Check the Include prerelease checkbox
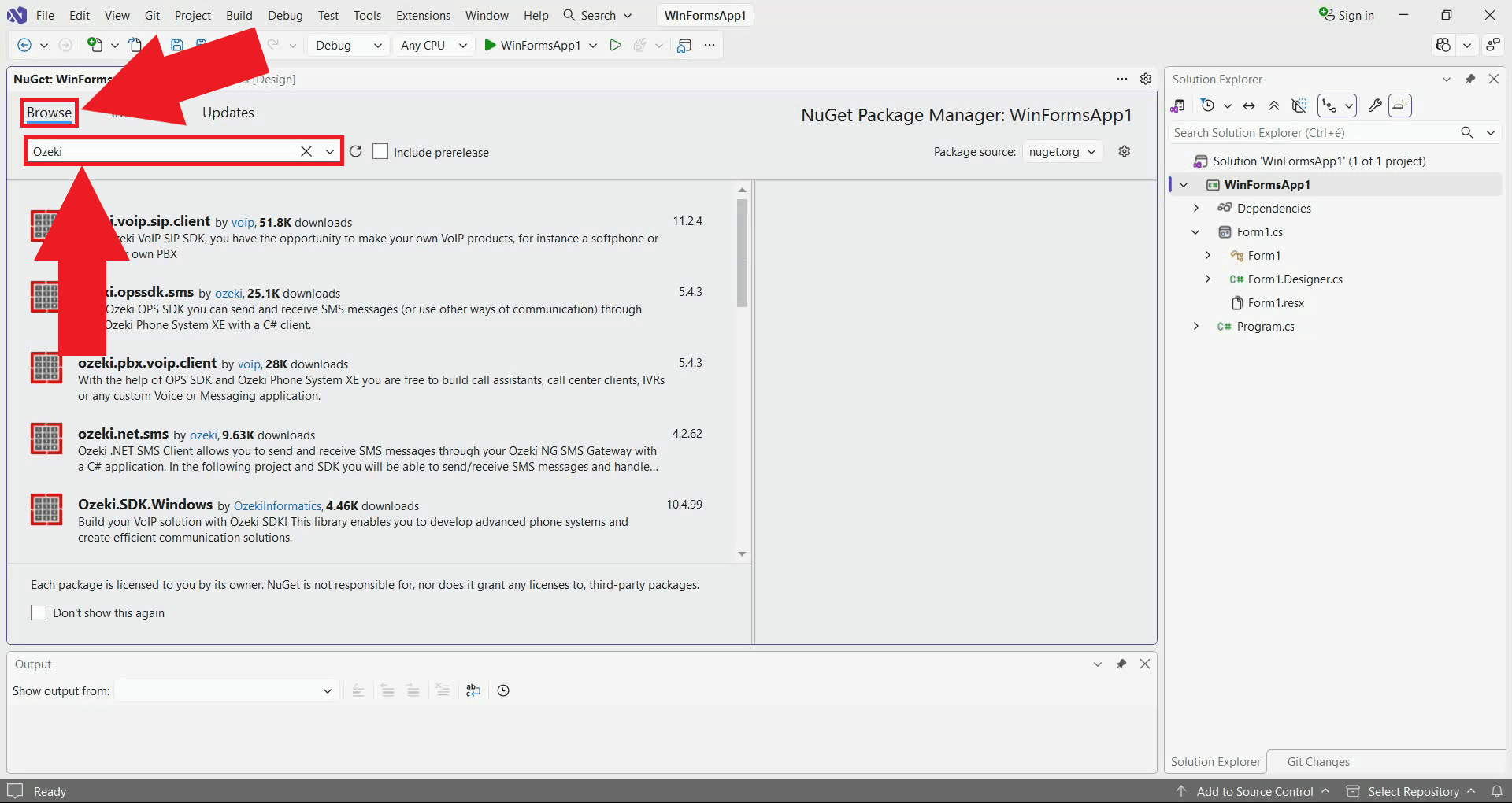 point(380,151)
